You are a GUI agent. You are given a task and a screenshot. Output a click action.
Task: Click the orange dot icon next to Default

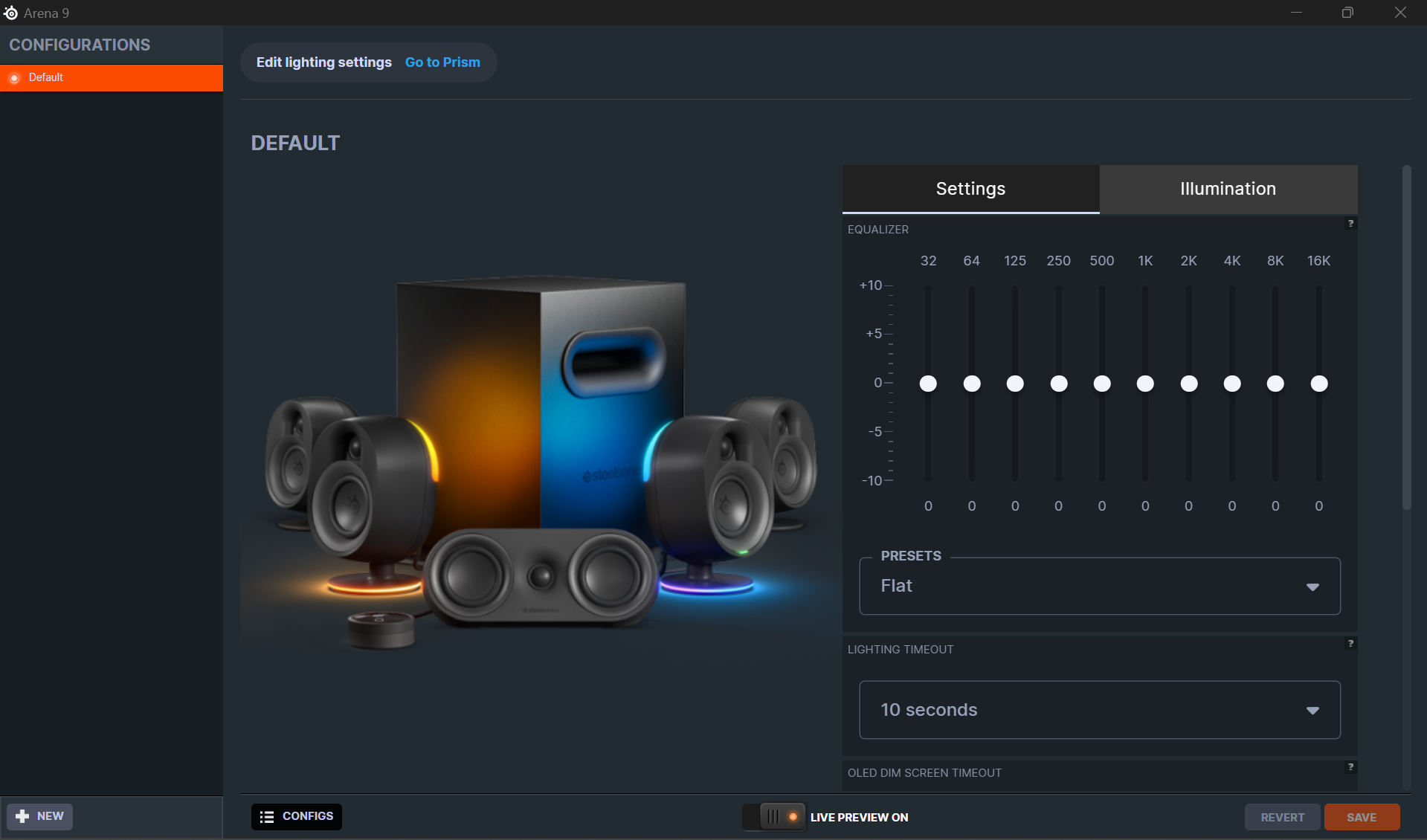click(x=14, y=78)
